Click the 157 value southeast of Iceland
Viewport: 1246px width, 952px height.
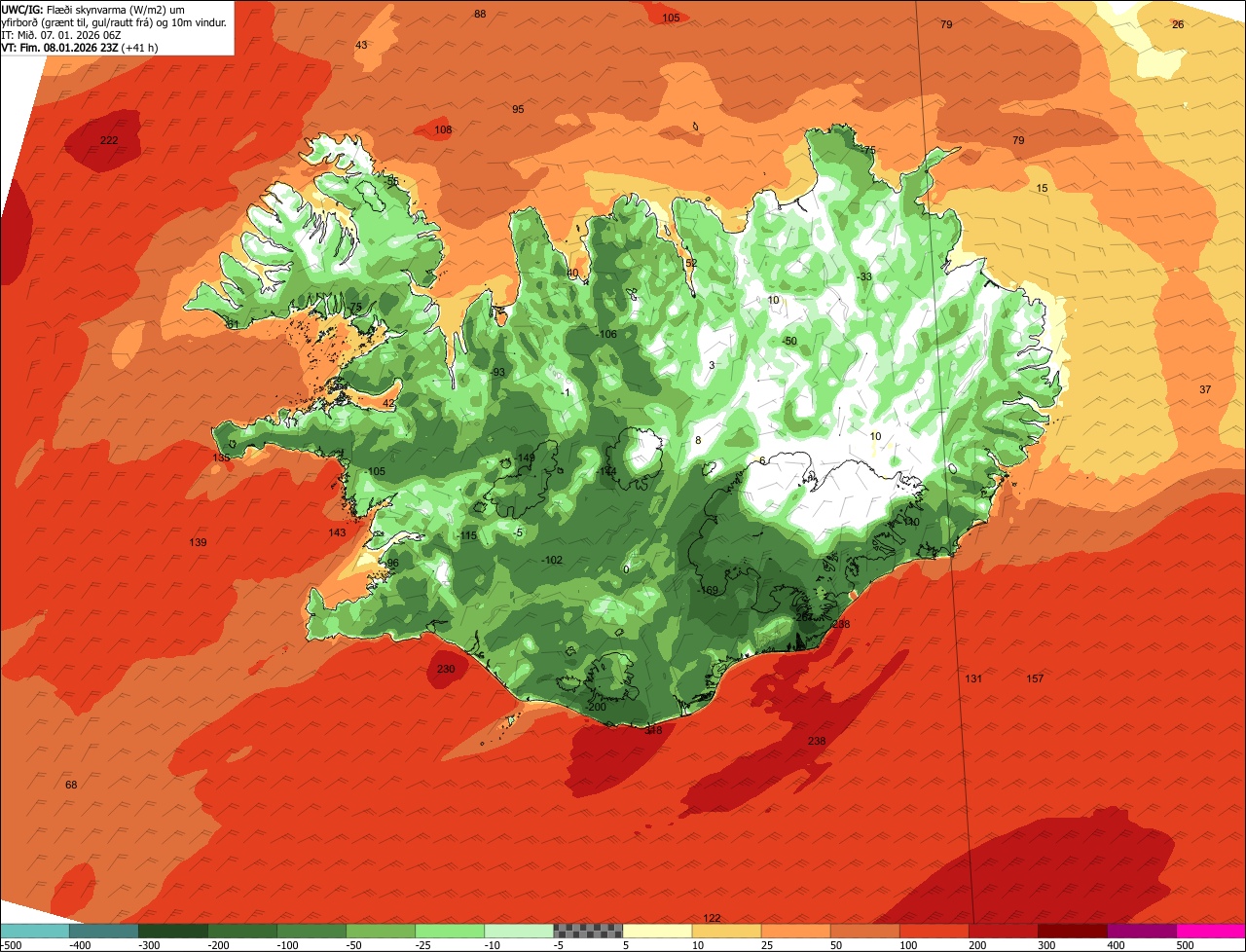1035,678
